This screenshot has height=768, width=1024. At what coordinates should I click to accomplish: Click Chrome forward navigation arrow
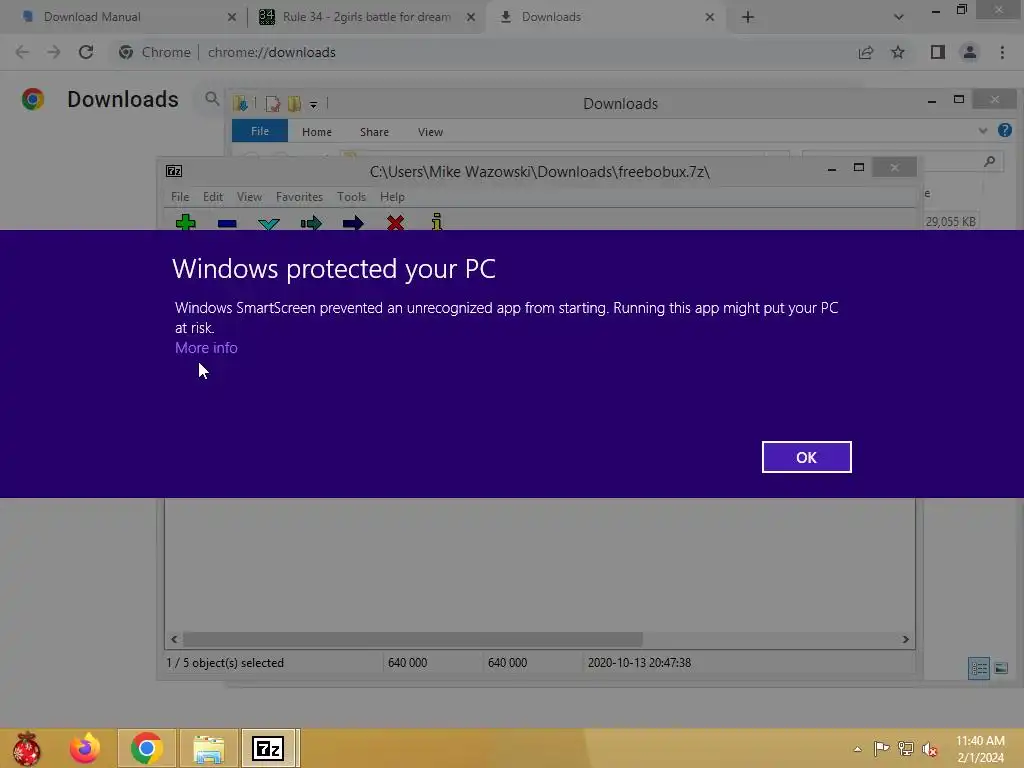click(54, 52)
